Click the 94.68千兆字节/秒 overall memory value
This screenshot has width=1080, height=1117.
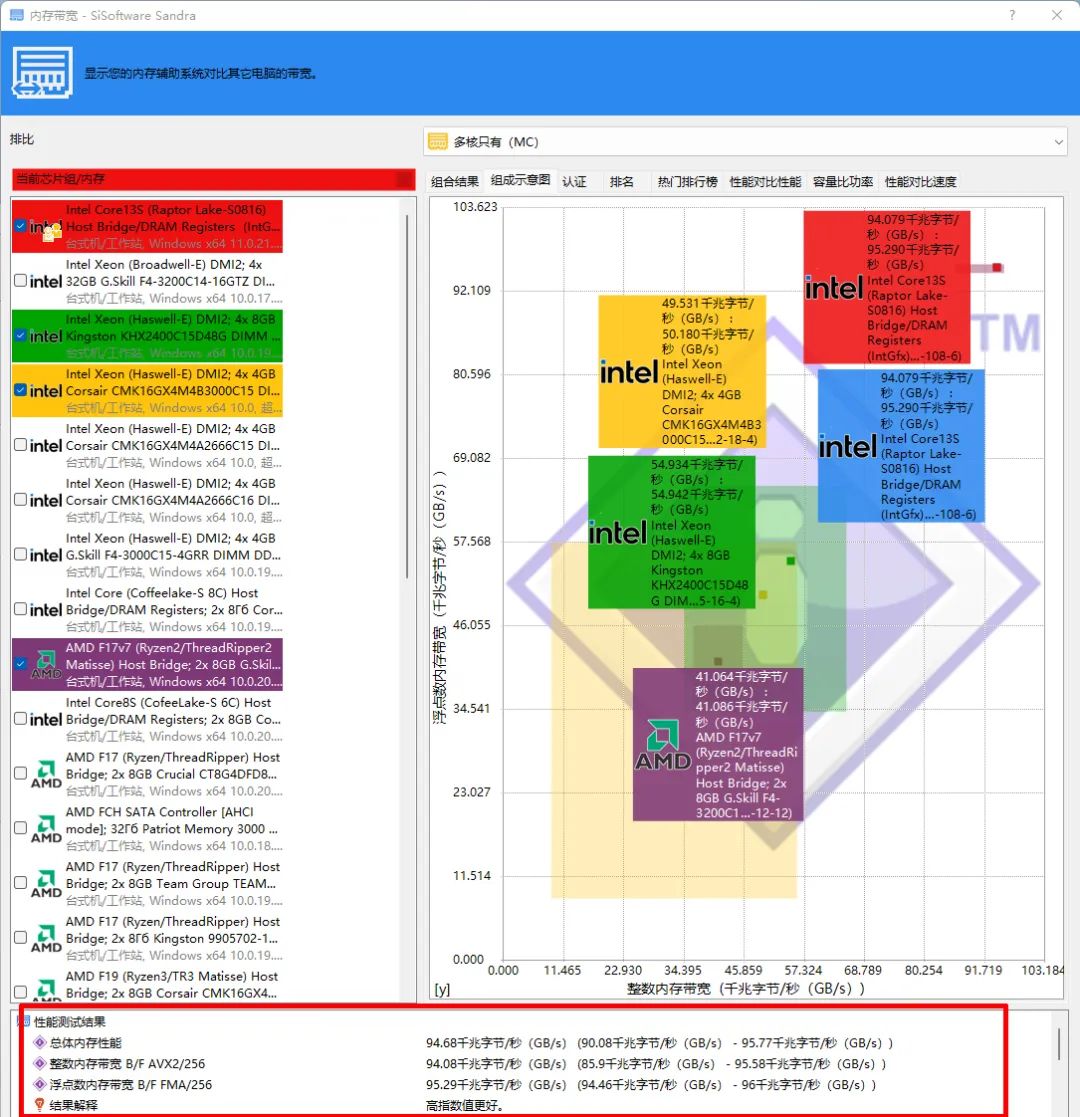496,1043
